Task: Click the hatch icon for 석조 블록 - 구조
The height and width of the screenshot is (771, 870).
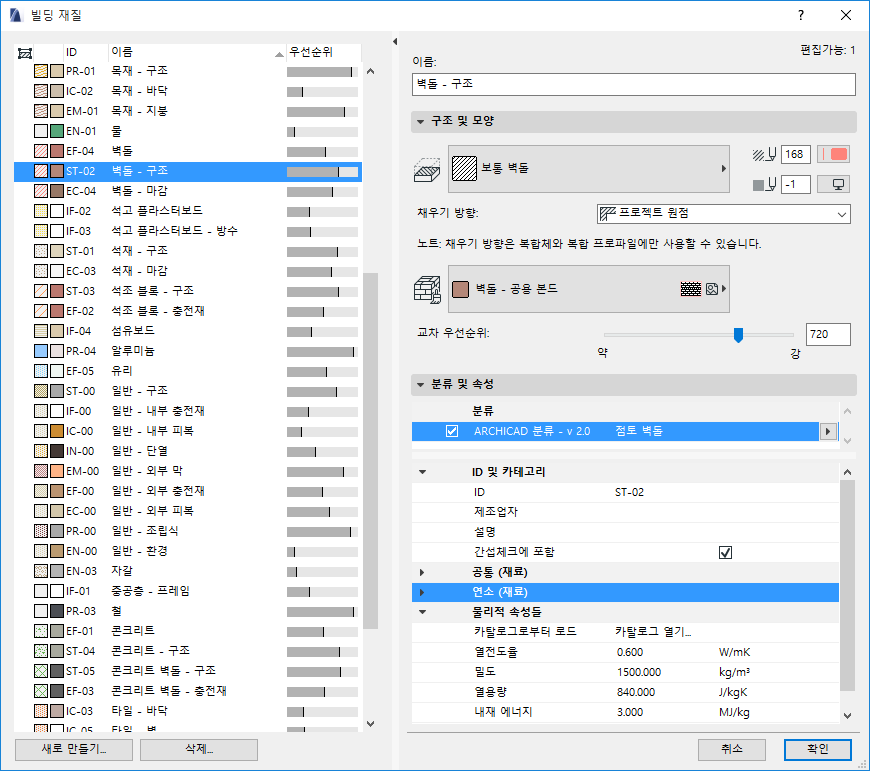Action: click(x=41, y=291)
